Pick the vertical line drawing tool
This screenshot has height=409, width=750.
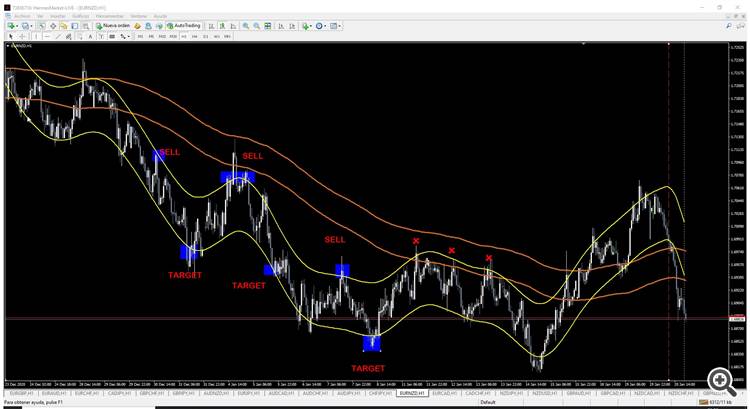coord(36,36)
